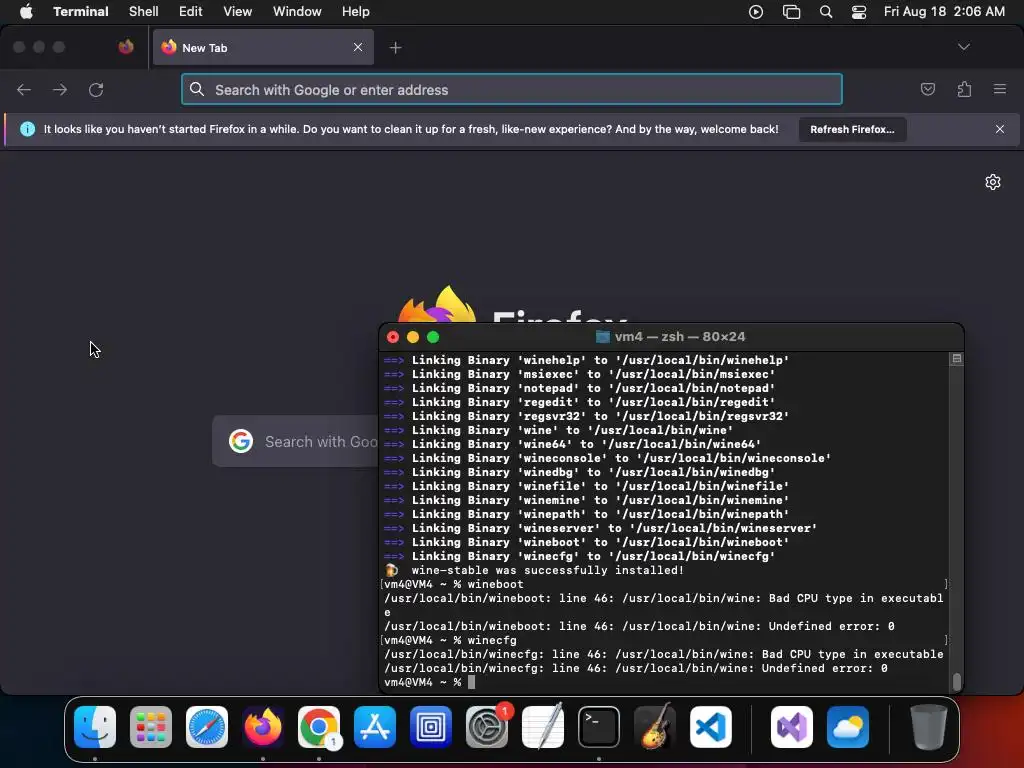Screen dimensions: 1024x768
Task: Open the blue square-frame app in the Dock
Action: pos(431,726)
